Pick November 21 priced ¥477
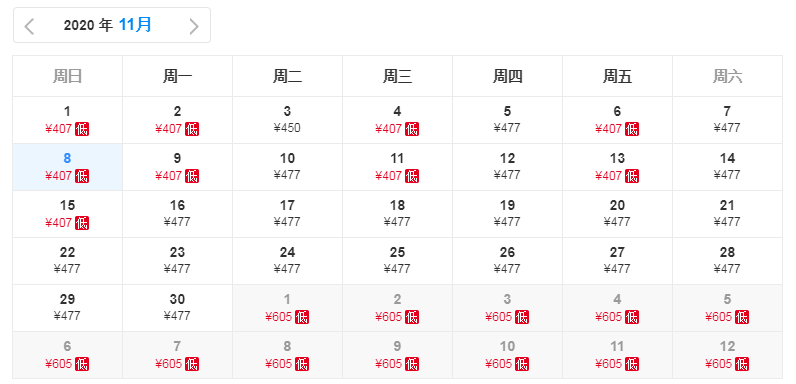796x384 pixels. pyautogui.click(x=727, y=214)
